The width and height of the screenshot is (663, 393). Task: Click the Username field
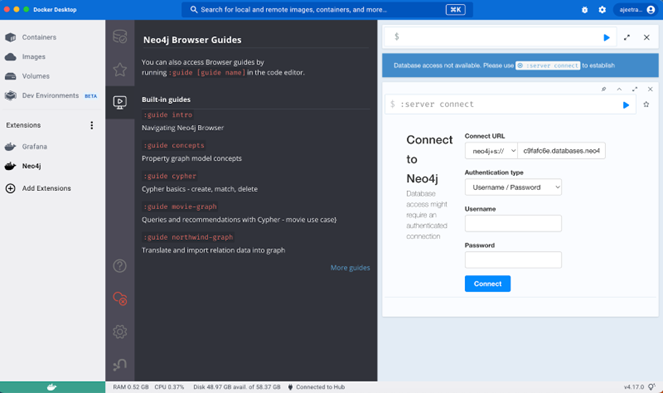pos(513,224)
